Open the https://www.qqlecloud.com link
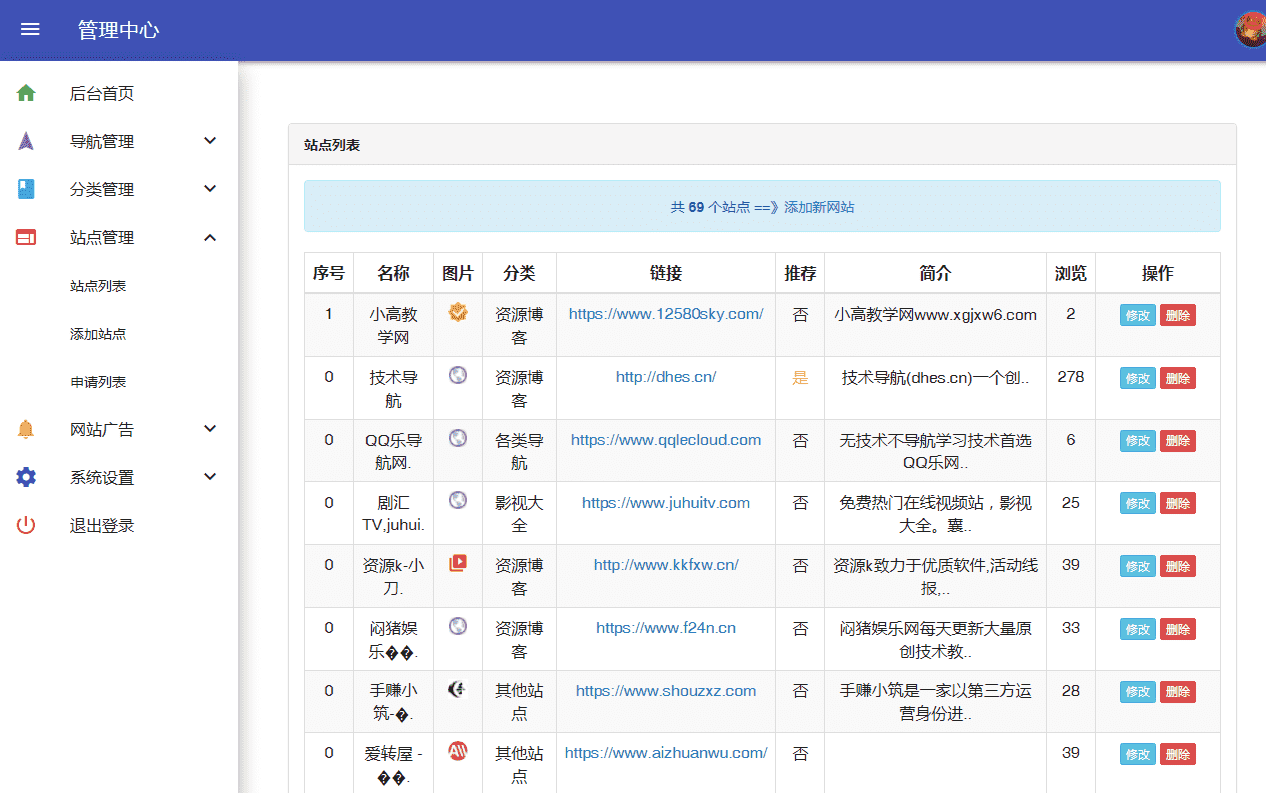Viewport: 1266px width, 793px height. click(666, 439)
